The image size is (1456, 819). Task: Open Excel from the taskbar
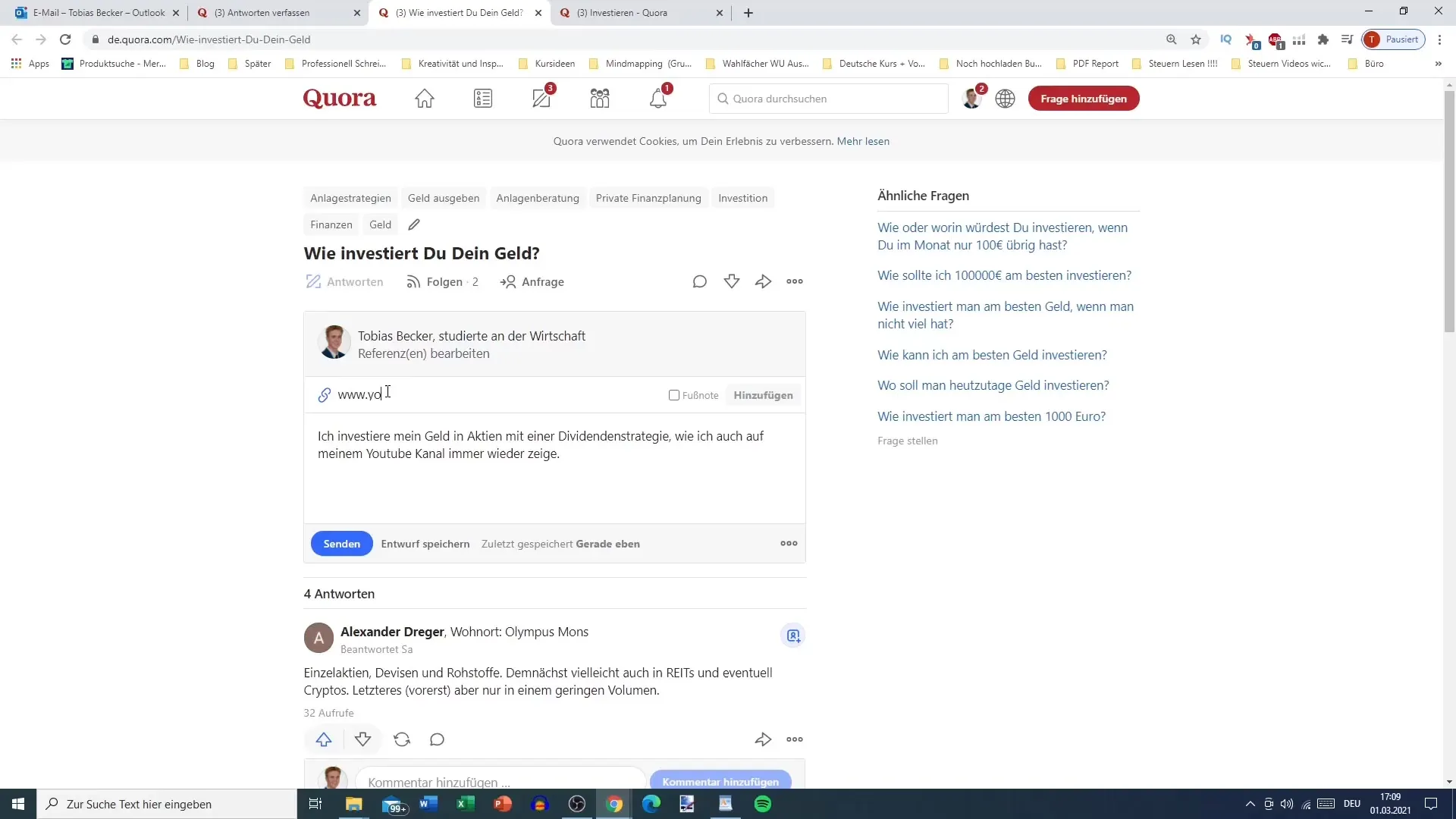[x=466, y=804]
